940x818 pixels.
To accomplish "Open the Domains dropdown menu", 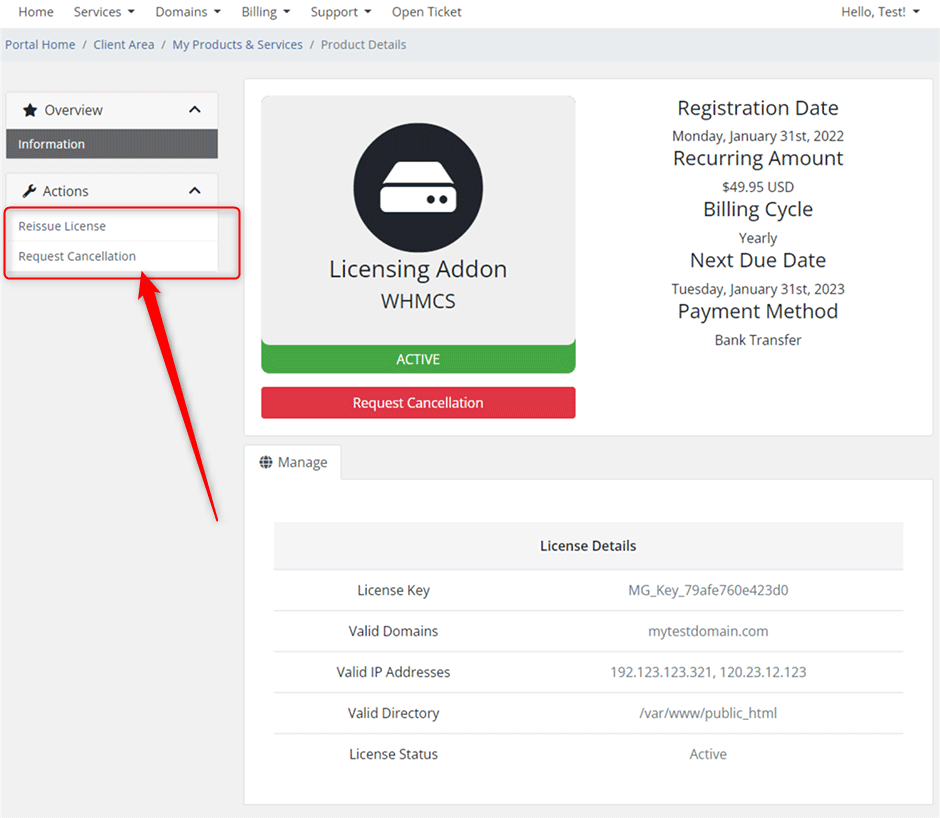I will [x=188, y=12].
